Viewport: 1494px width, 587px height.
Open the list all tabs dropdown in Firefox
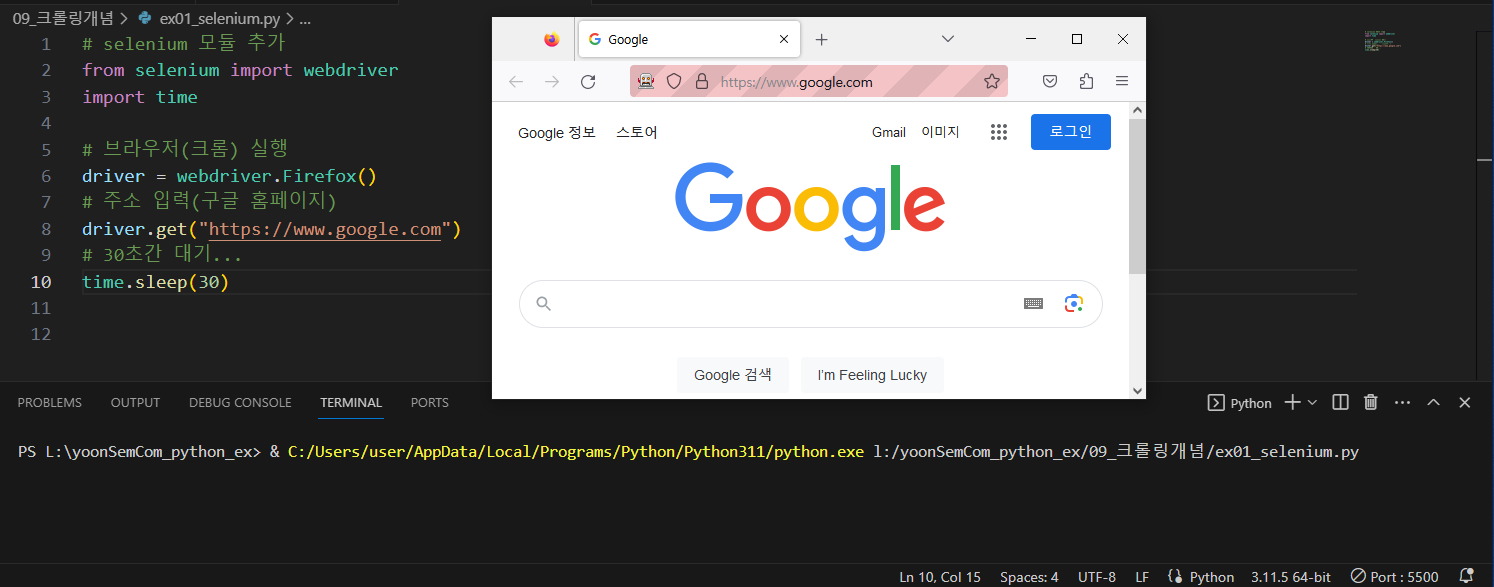(x=948, y=39)
